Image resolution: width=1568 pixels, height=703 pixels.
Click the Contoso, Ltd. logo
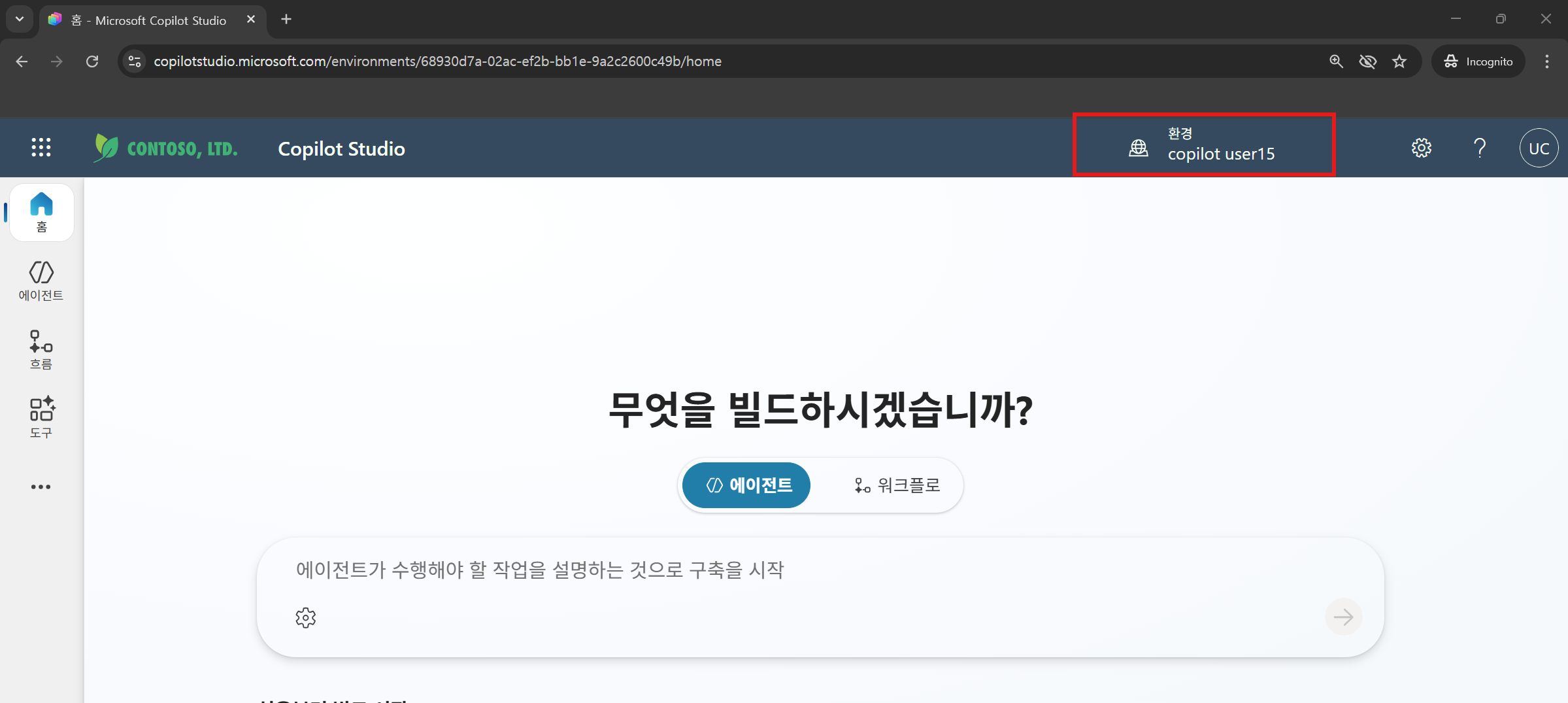[x=166, y=148]
